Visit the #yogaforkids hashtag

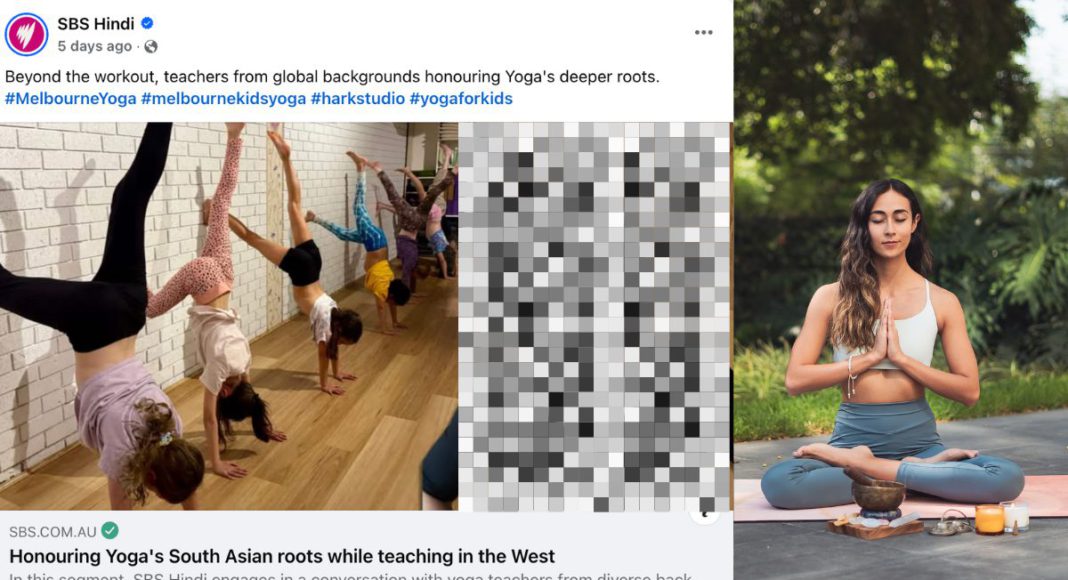461,99
